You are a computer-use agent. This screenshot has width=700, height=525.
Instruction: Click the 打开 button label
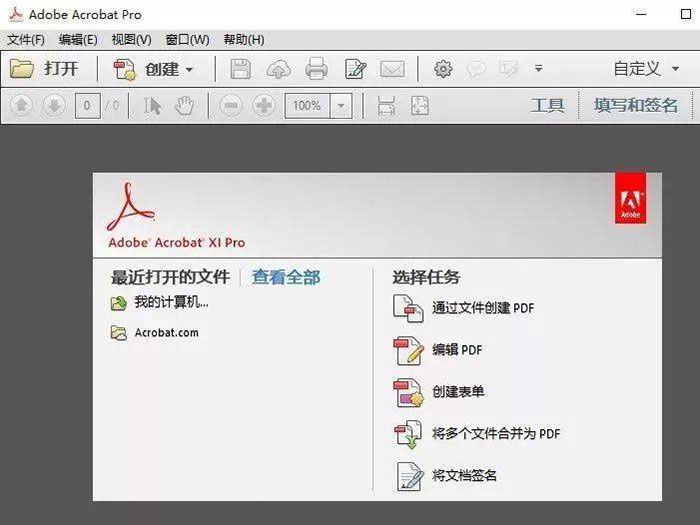click(x=61, y=69)
